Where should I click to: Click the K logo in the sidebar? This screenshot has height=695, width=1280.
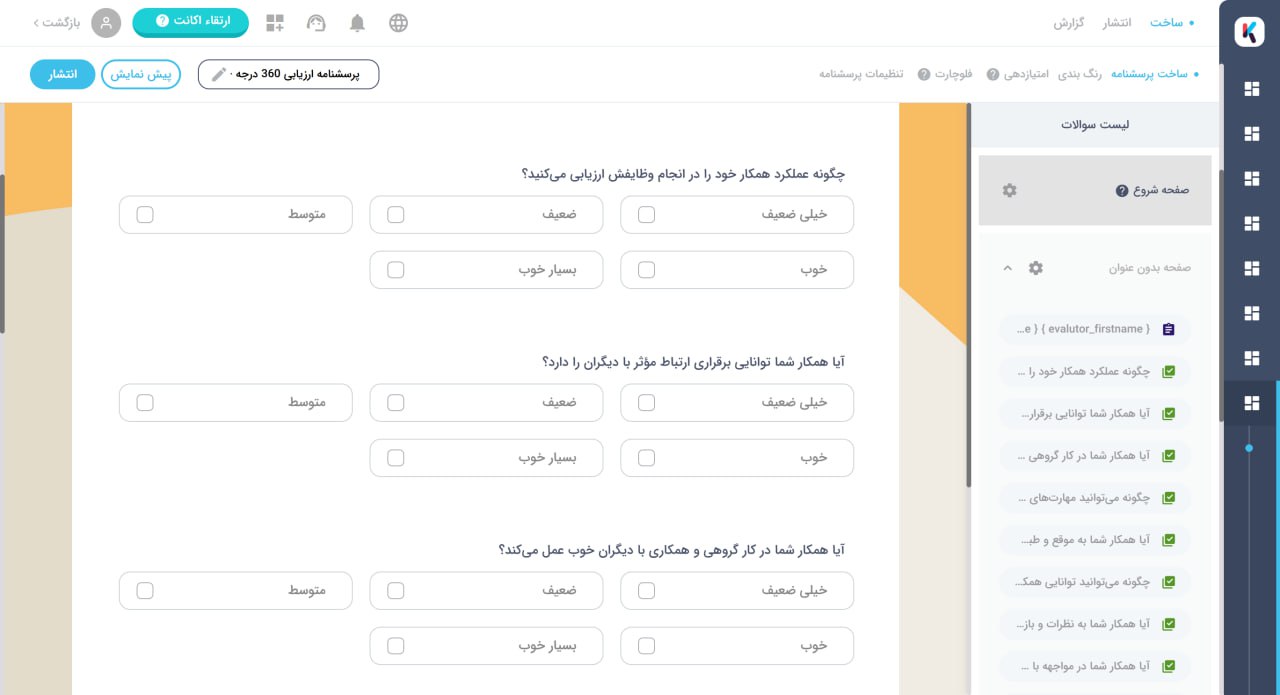pos(1249,32)
